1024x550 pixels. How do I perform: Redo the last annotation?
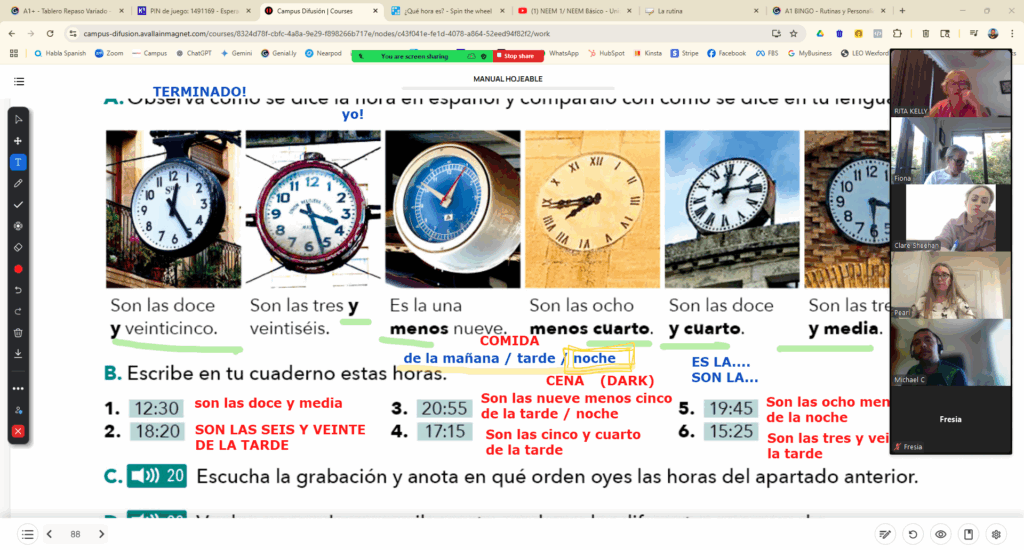[x=18, y=312]
